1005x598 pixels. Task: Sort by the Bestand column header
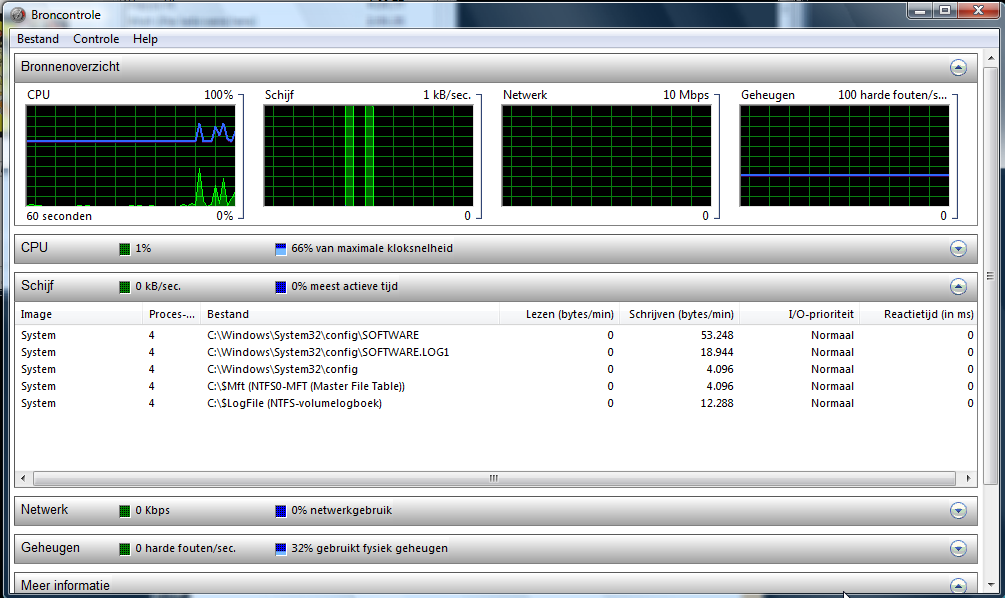[x=350, y=314]
